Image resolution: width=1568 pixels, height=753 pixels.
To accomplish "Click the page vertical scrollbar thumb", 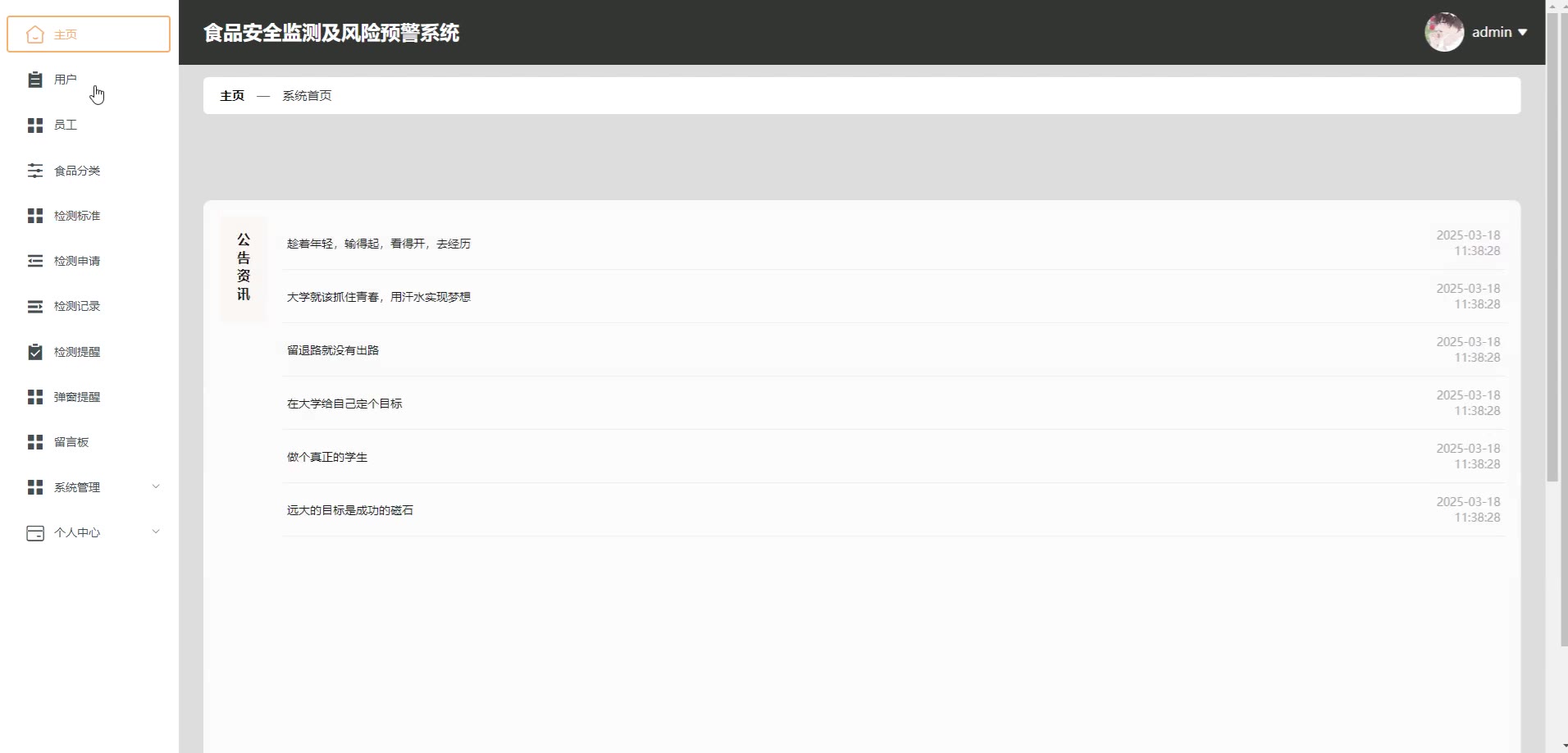I will 1552,246.
